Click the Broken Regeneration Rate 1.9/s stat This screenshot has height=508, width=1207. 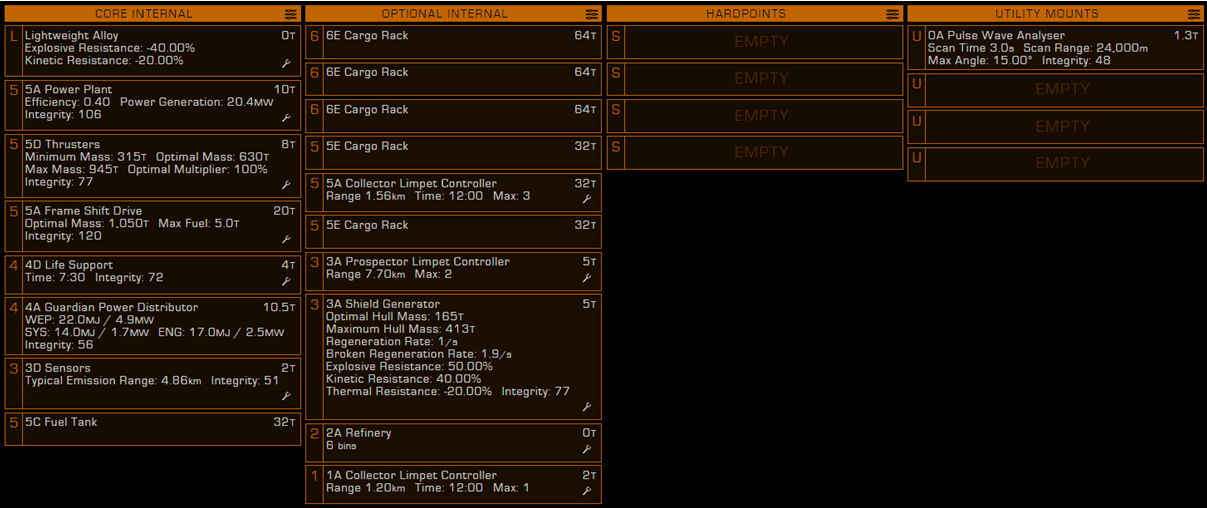[x=420, y=354]
